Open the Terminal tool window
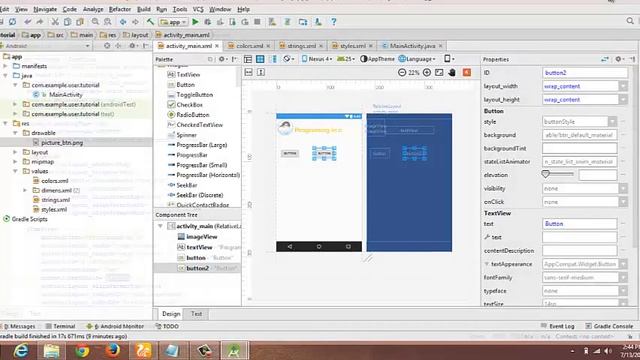Image resolution: width=640 pixels, height=360 pixels. tap(60, 326)
